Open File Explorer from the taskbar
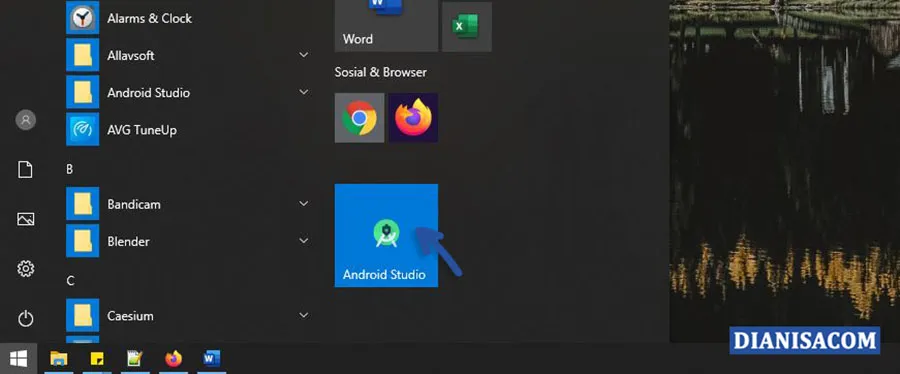The width and height of the screenshot is (900, 374). pos(59,359)
